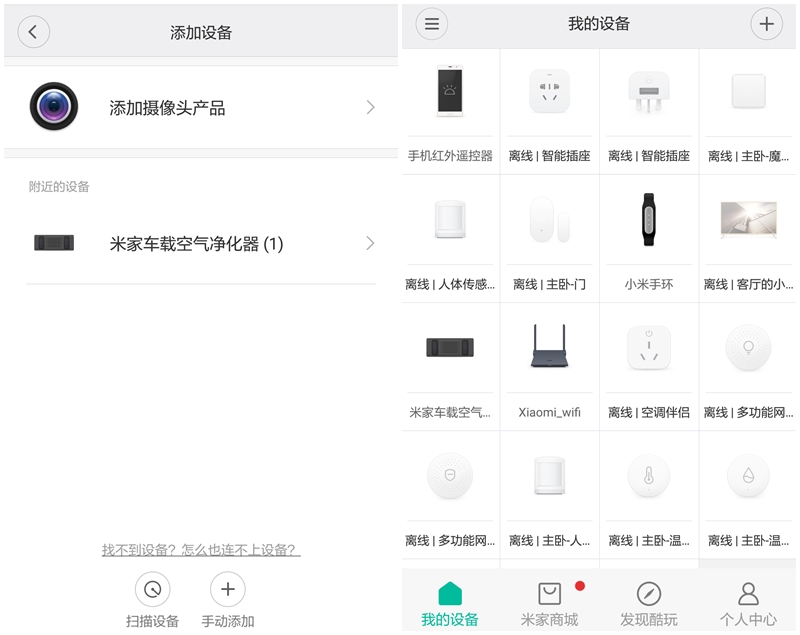Tap the plus icon to add device
Viewport: 800px width, 635px height.
click(x=766, y=24)
